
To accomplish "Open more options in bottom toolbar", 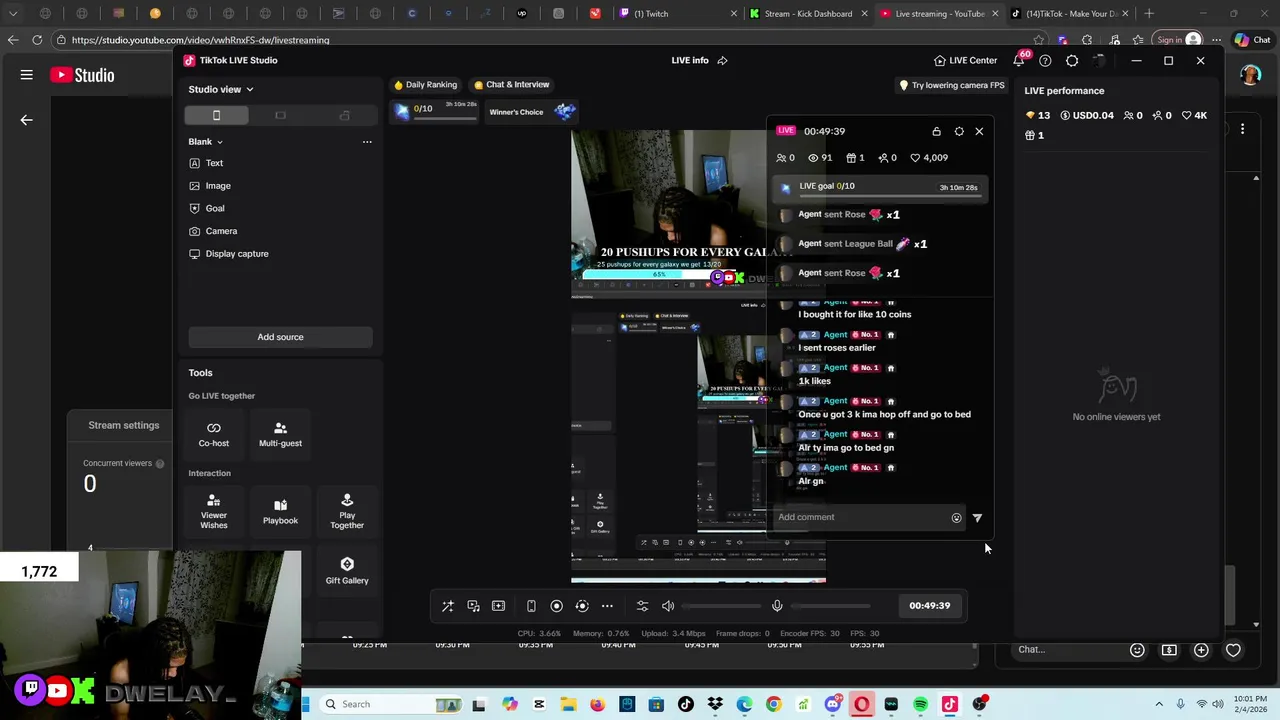I will tap(607, 606).
